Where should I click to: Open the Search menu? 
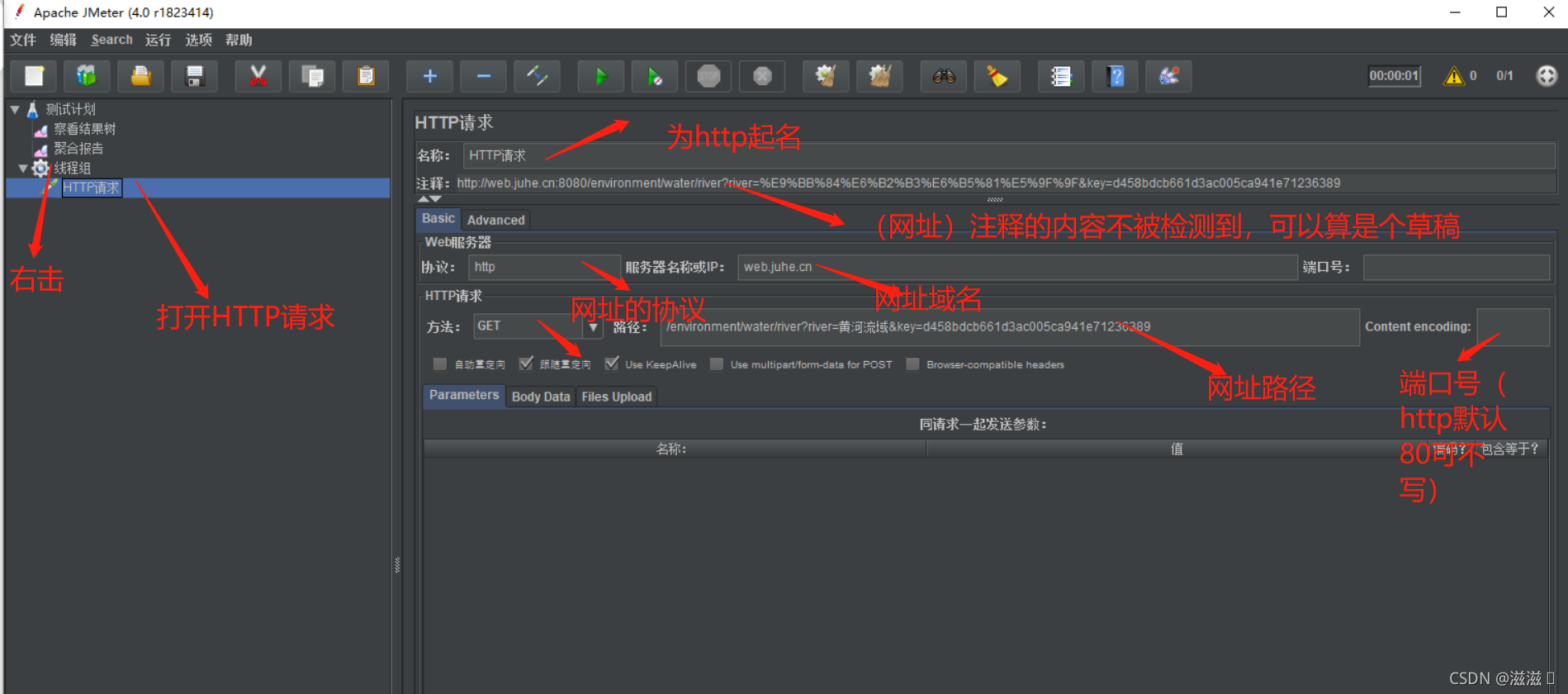click(111, 40)
